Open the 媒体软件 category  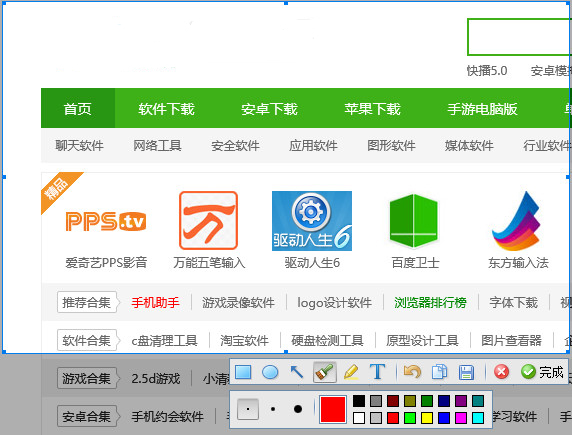[469, 146]
